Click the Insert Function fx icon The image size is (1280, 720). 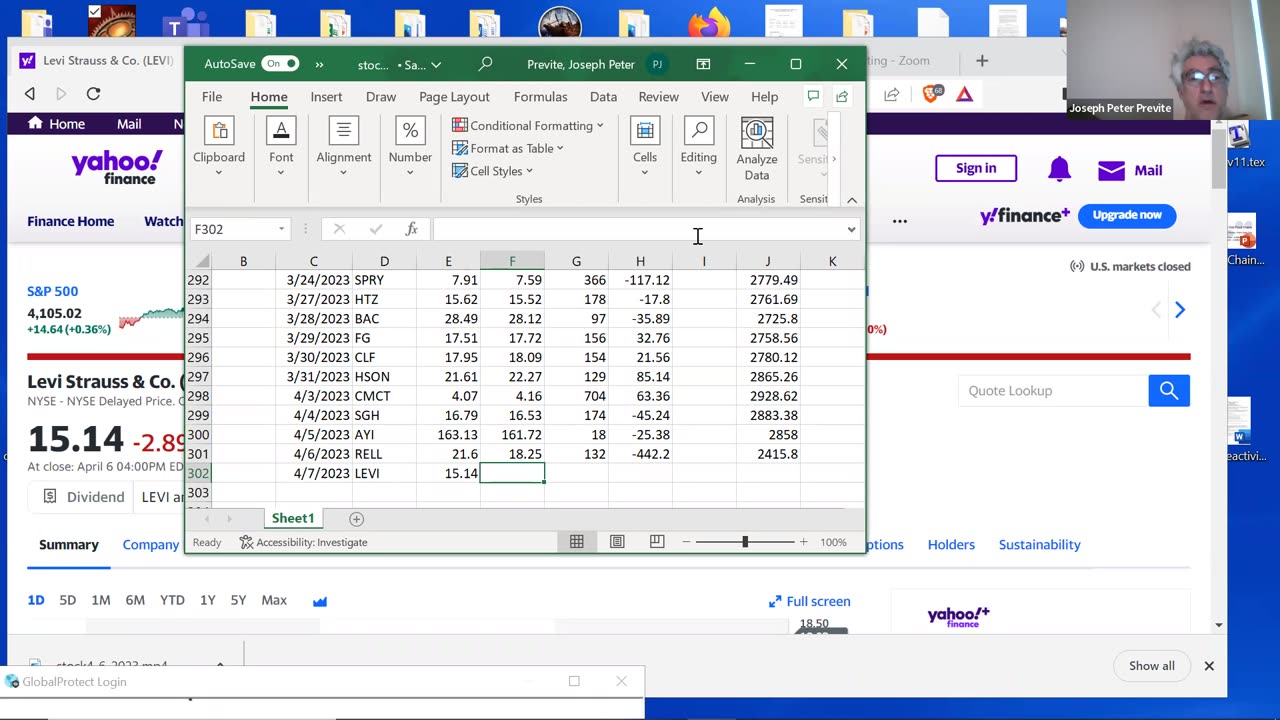411,229
